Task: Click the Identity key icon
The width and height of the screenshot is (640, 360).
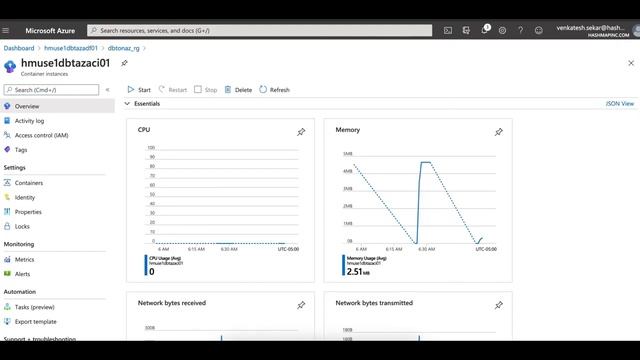Action: pos(7,197)
